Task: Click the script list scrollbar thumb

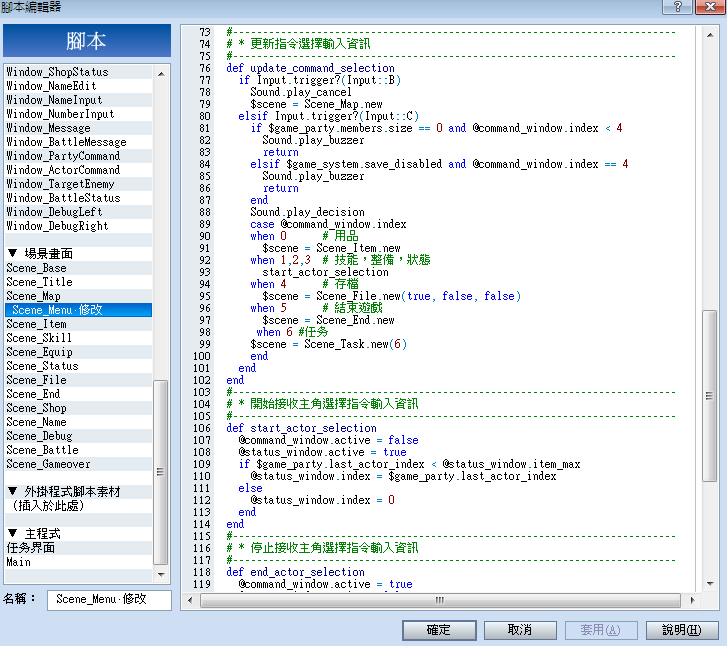Action: coord(160,473)
